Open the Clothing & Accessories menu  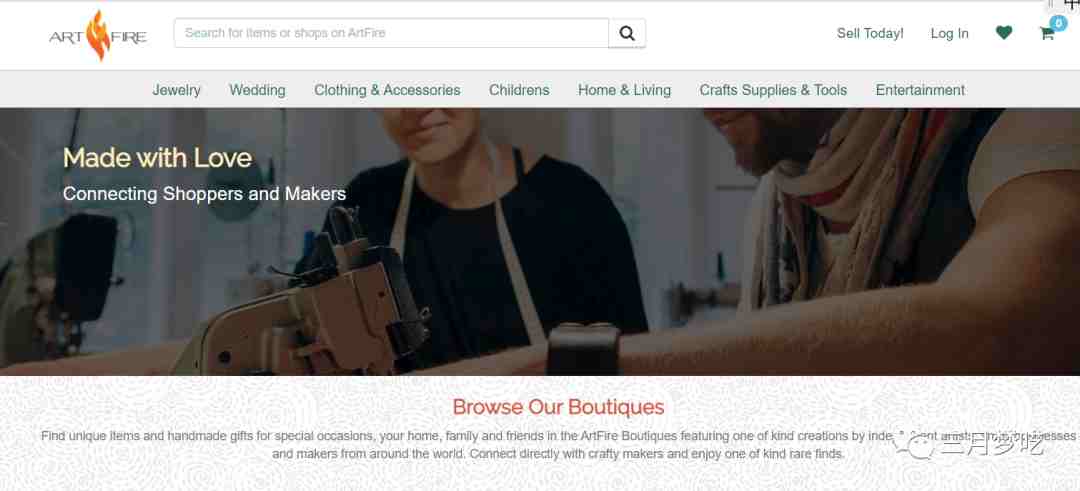pyautogui.click(x=387, y=90)
